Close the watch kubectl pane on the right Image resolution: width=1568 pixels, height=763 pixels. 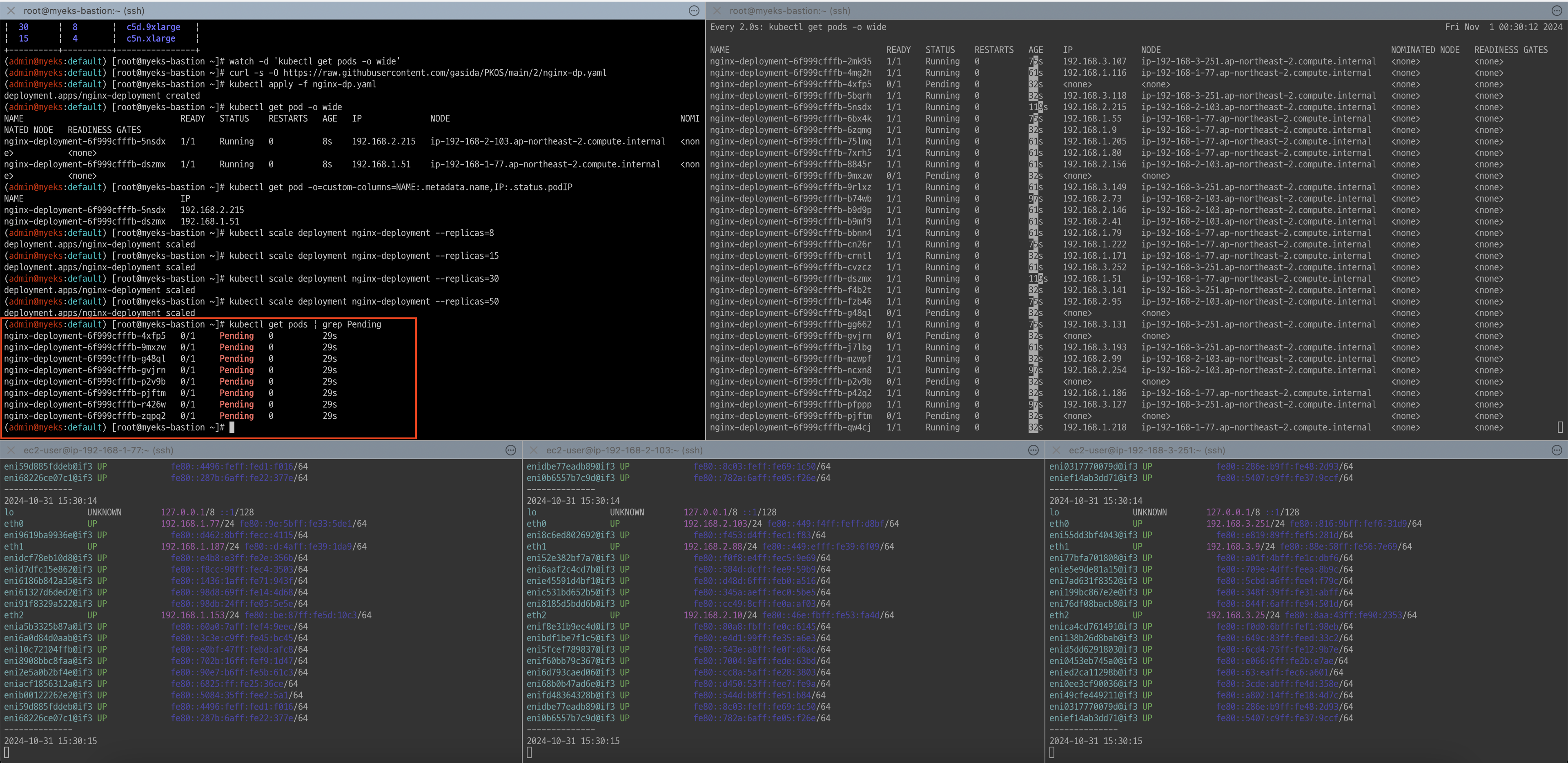[x=717, y=10]
